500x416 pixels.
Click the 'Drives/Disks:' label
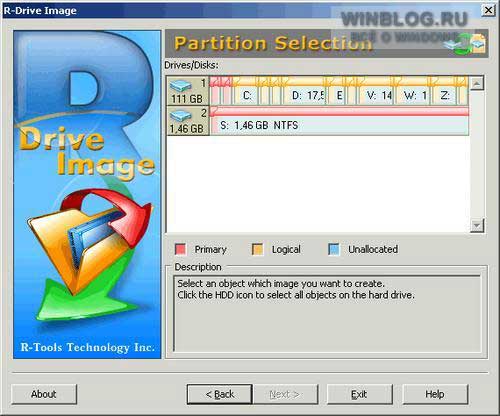tap(191, 65)
